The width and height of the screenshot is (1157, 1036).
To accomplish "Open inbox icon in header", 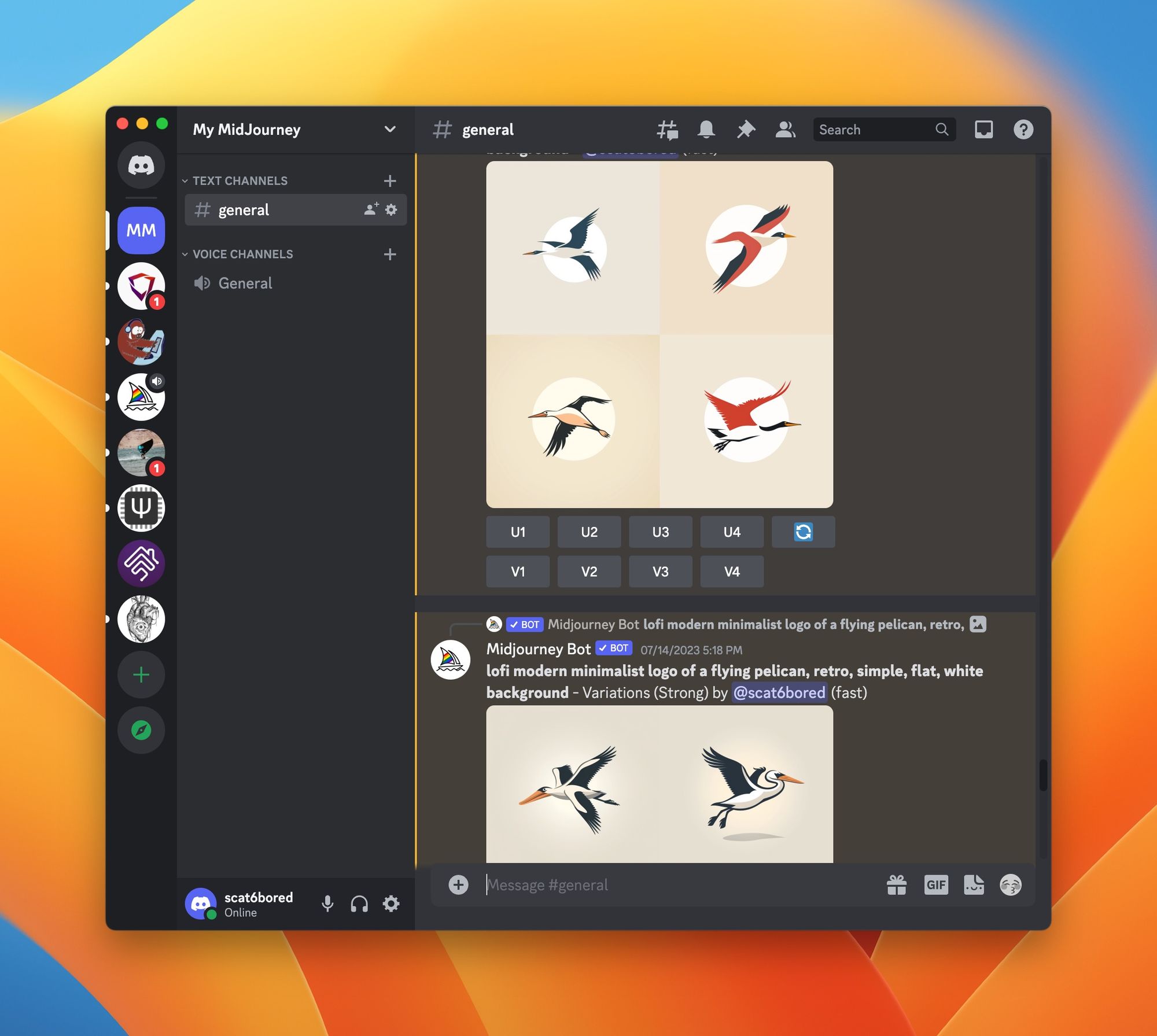I will tap(983, 130).
